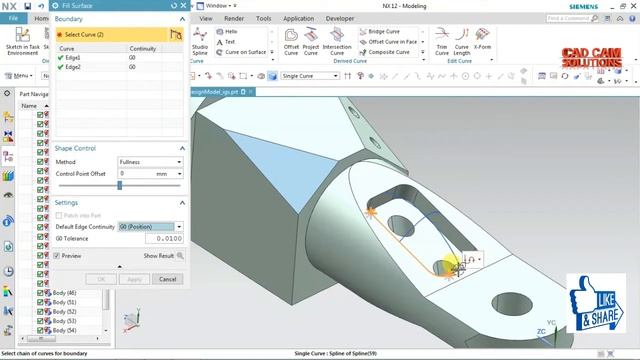640x360 pixels.
Task: Click the Save icon in title bar
Action: (27, 6)
